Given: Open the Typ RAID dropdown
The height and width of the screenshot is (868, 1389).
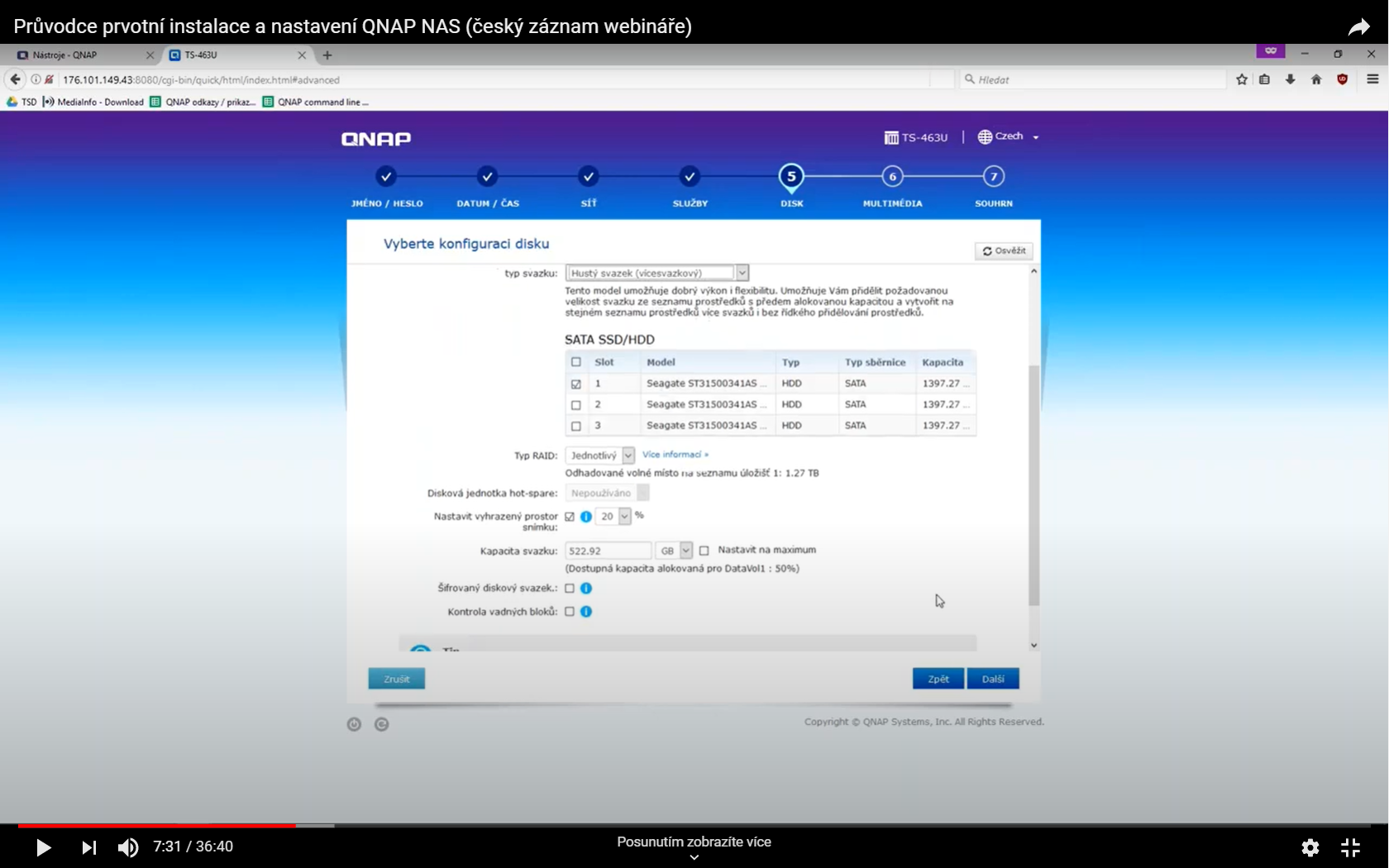Looking at the screenshot, I should (x=600, y=455).
